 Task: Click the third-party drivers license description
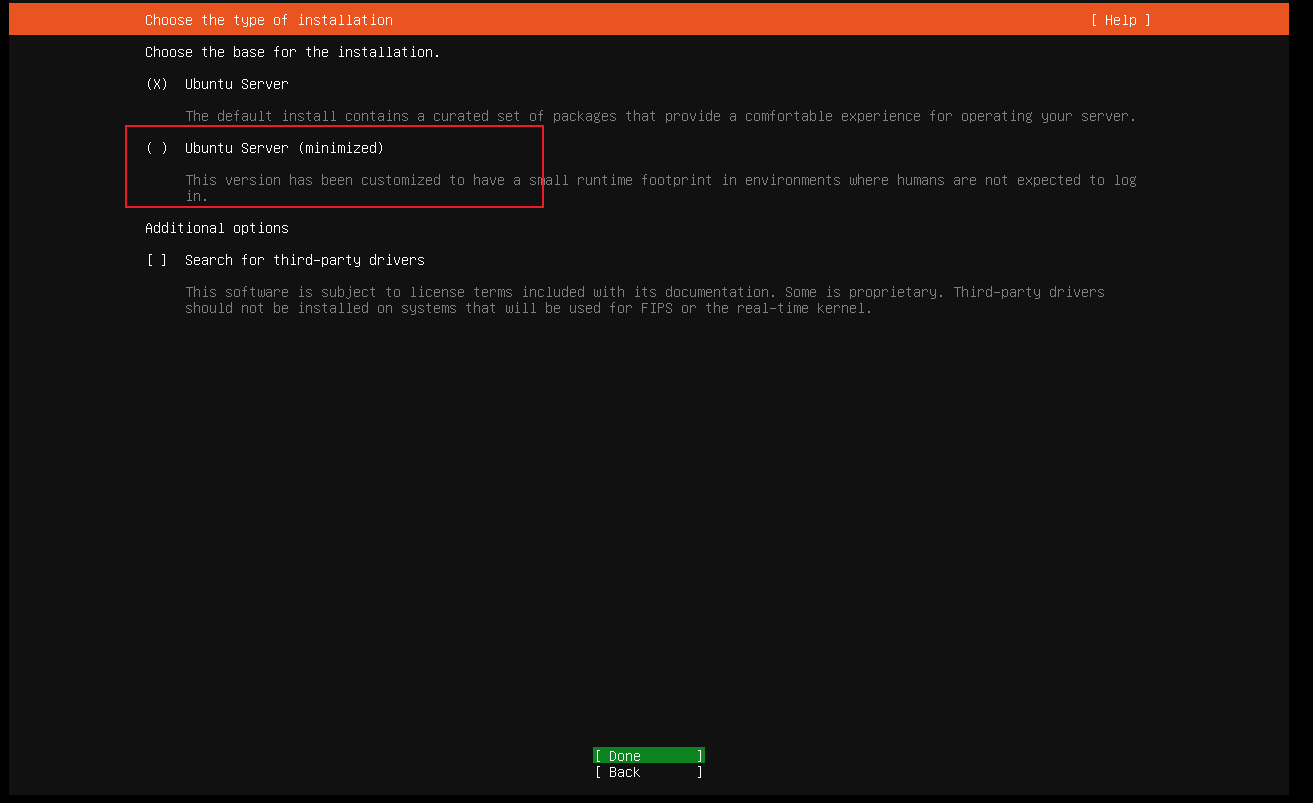click(645, 300)
